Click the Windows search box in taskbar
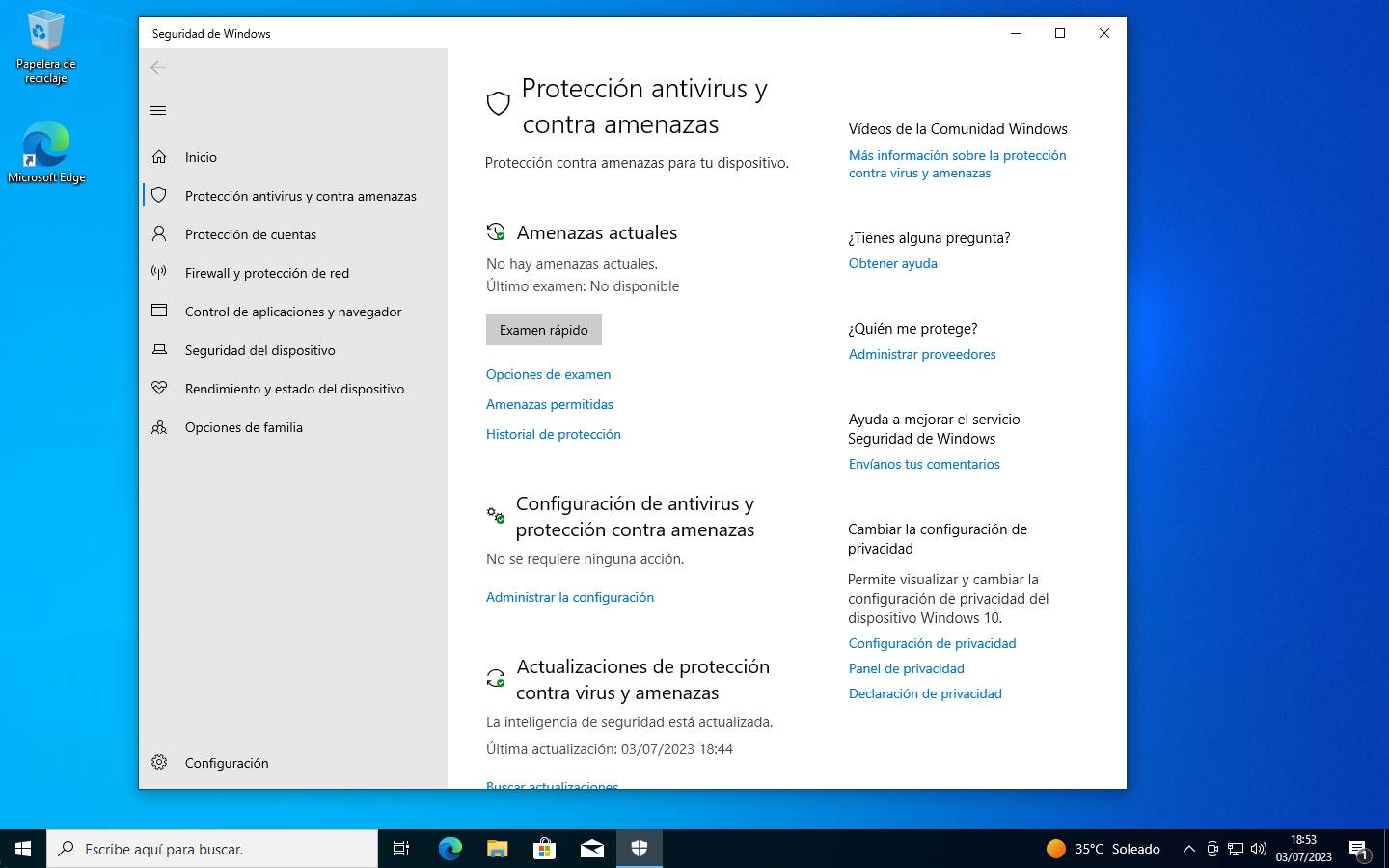Screen dimensions: 1389x868 pos(212,849)
